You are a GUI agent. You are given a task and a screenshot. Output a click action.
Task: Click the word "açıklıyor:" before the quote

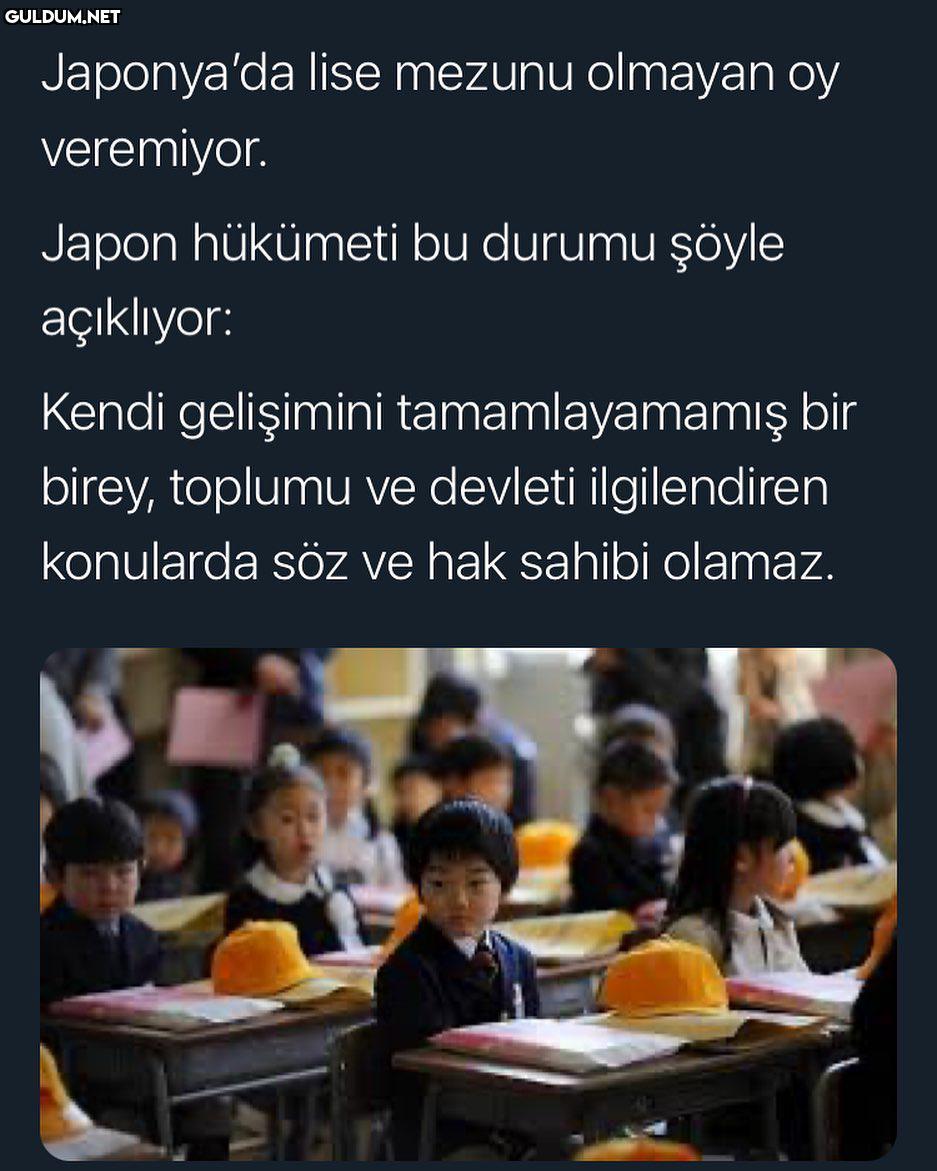[x=137, y=320]
